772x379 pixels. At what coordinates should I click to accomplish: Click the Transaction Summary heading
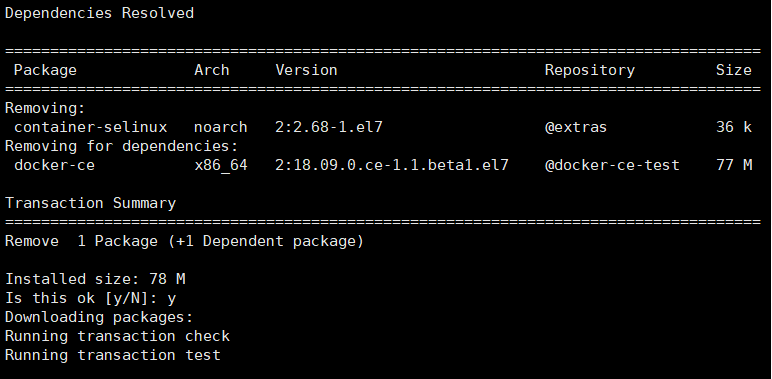(x=91, y=203)
